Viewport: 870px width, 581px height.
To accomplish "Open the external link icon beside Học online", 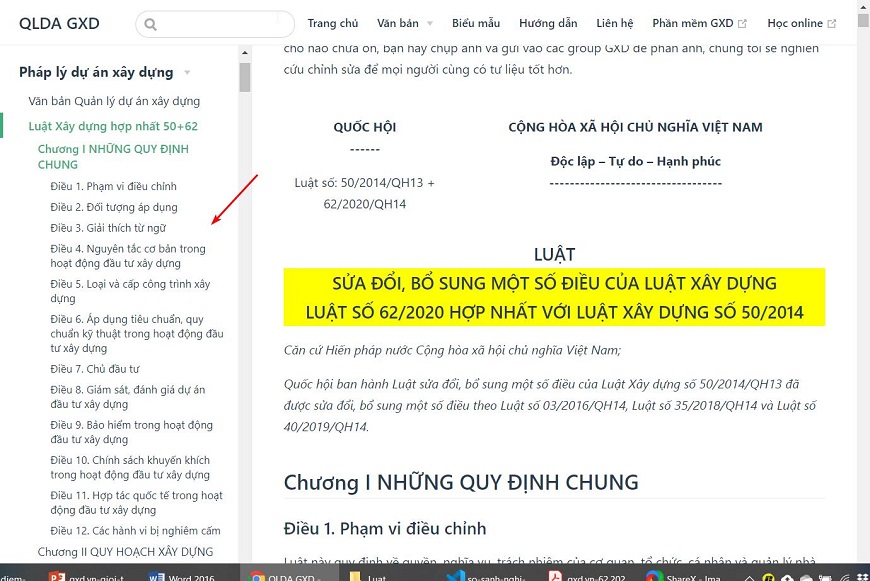I will pyautogui.click(x=830, y=21).
